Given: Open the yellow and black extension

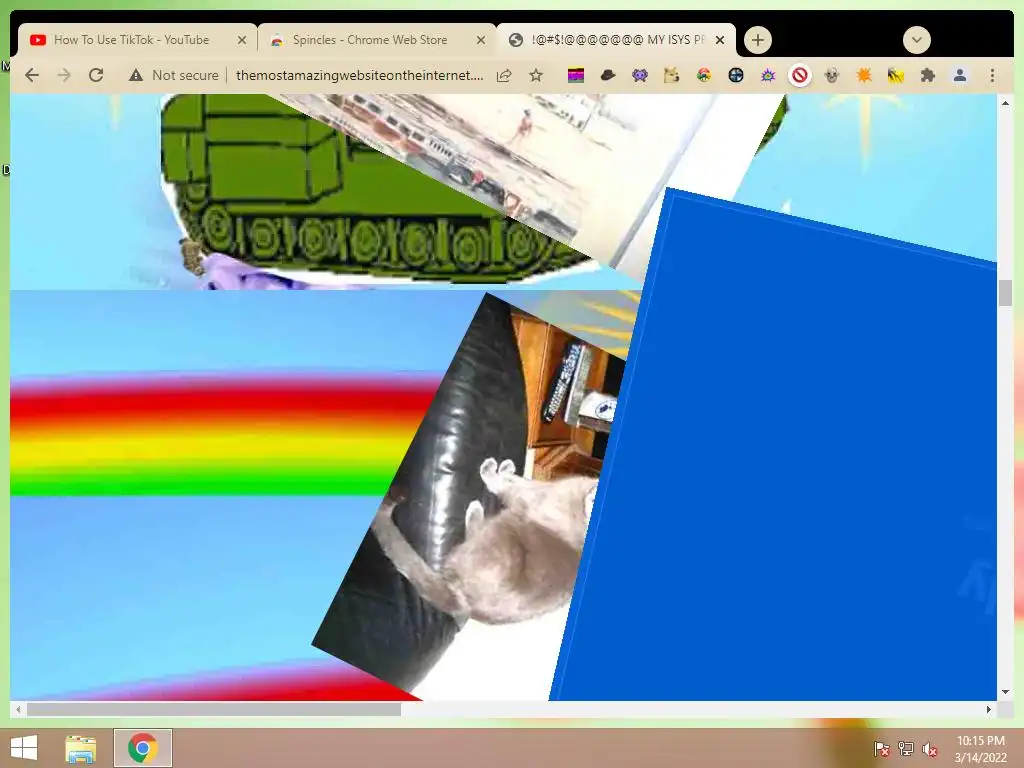Looking at the screenshot, I should (x=896, y=76).
